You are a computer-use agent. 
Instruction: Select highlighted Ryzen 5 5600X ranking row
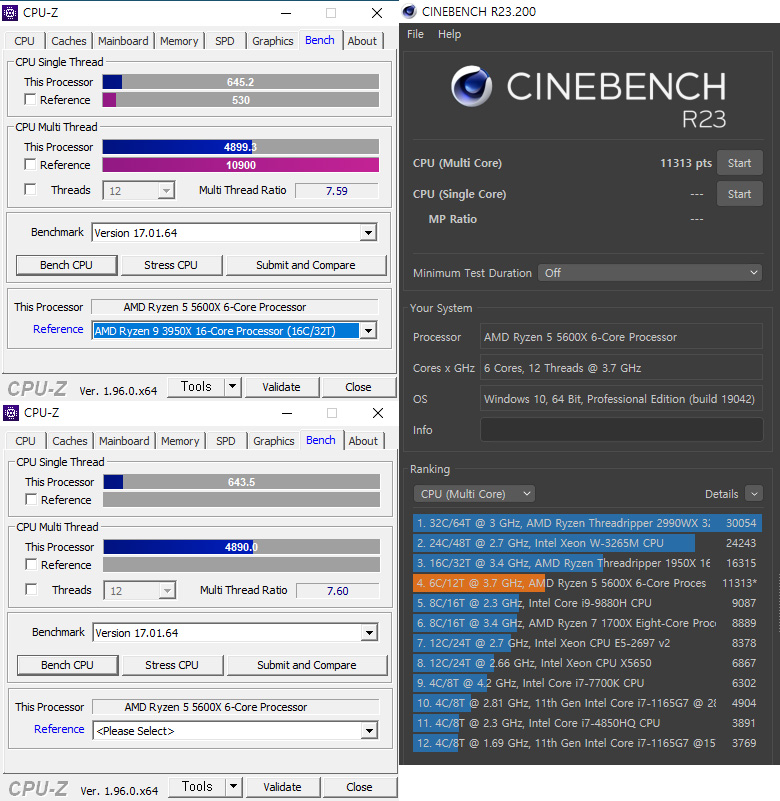click(587, 583)
